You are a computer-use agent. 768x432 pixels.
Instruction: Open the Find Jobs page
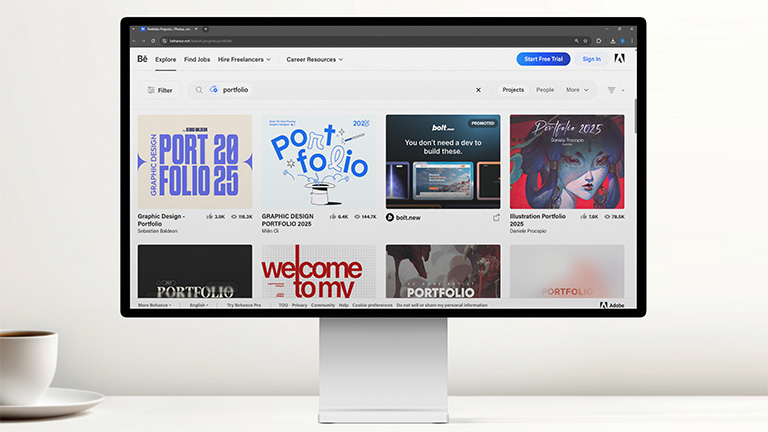[197, 59]
